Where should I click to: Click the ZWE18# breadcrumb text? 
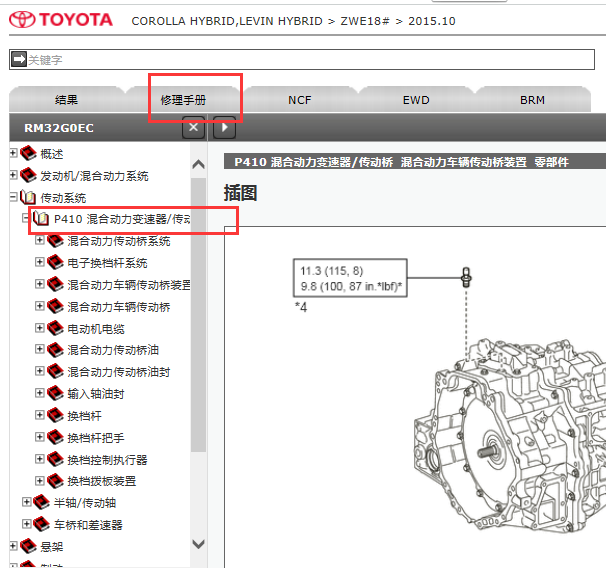click(x=364, y=21)
